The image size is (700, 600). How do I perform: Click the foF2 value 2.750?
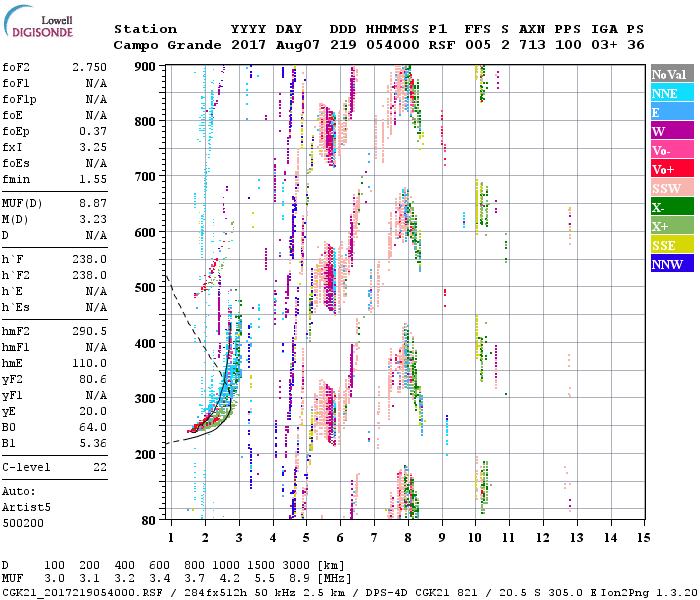(89, 67)
